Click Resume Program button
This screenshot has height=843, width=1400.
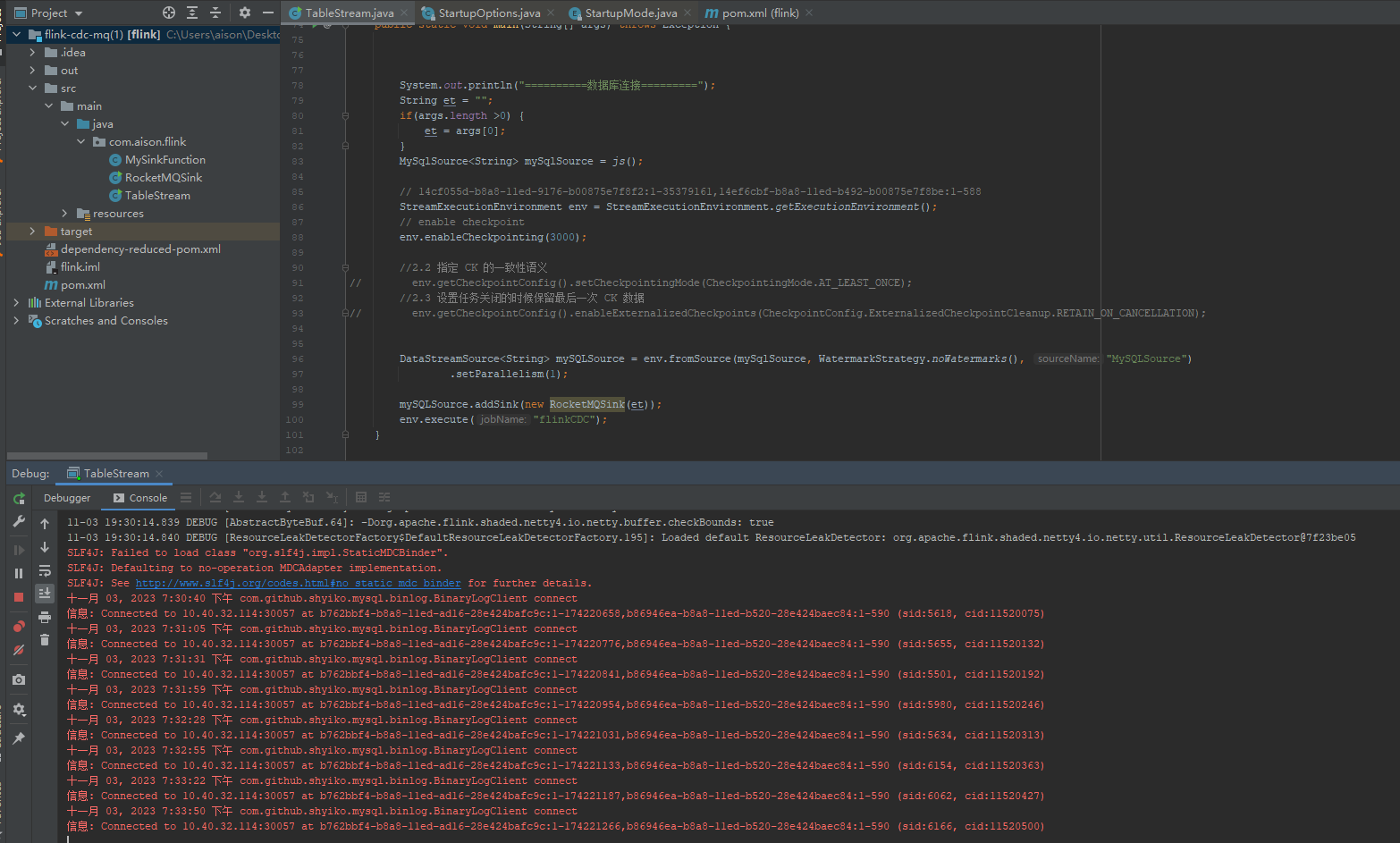coord(19,550)
